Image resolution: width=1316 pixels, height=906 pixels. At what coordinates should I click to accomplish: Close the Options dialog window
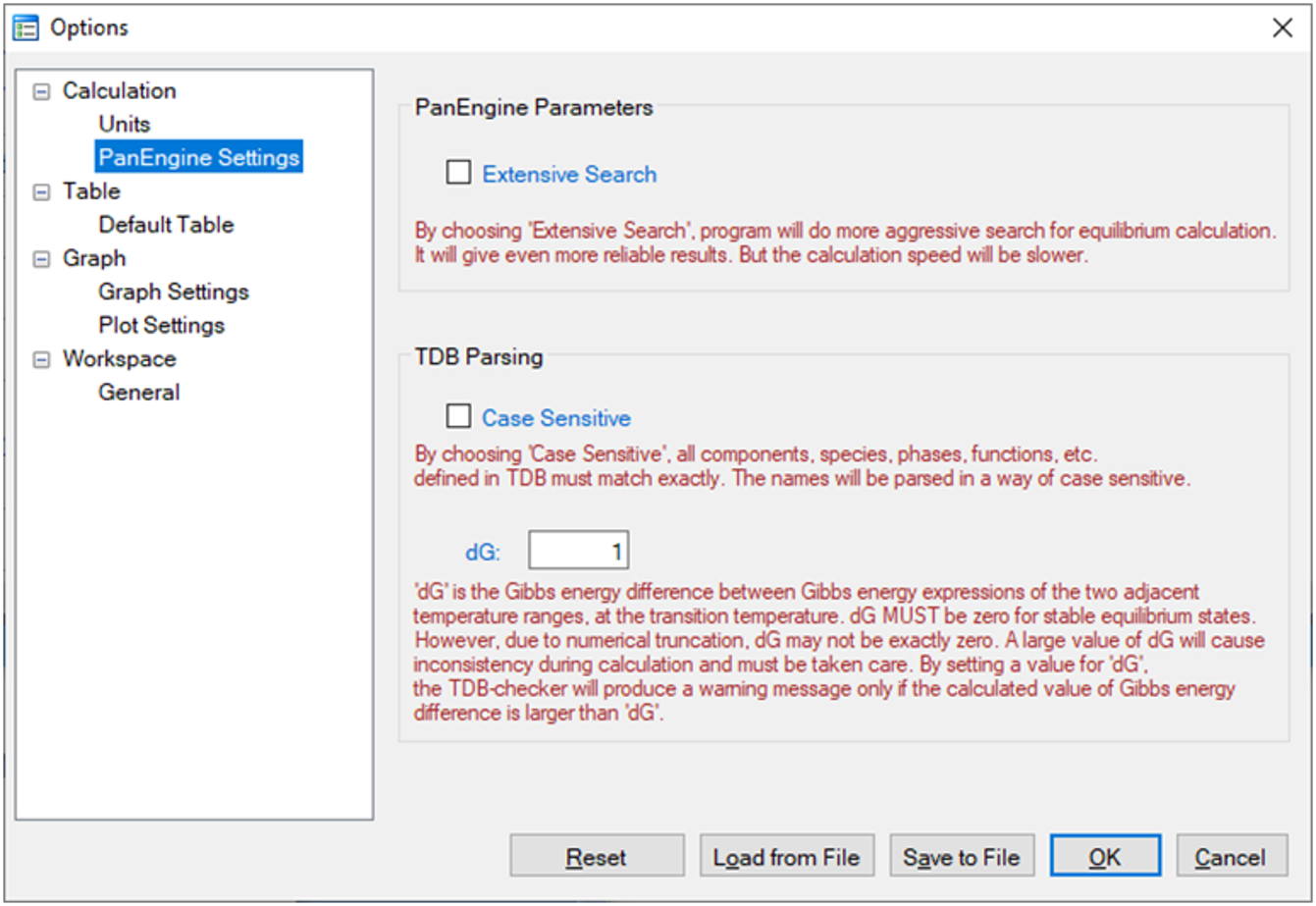tap(1282, 27)
